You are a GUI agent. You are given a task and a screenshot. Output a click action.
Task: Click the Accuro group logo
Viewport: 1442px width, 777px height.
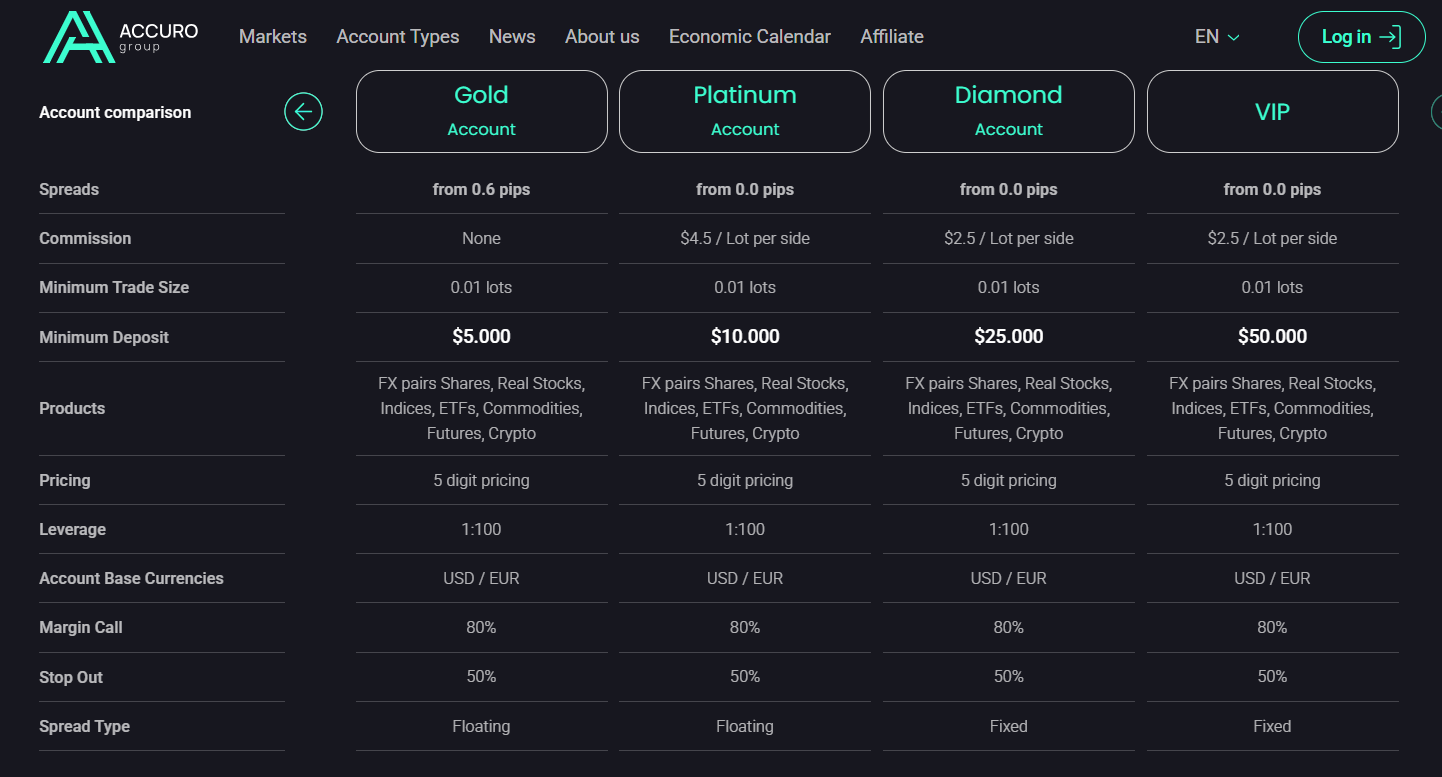(x=120, y=37)
